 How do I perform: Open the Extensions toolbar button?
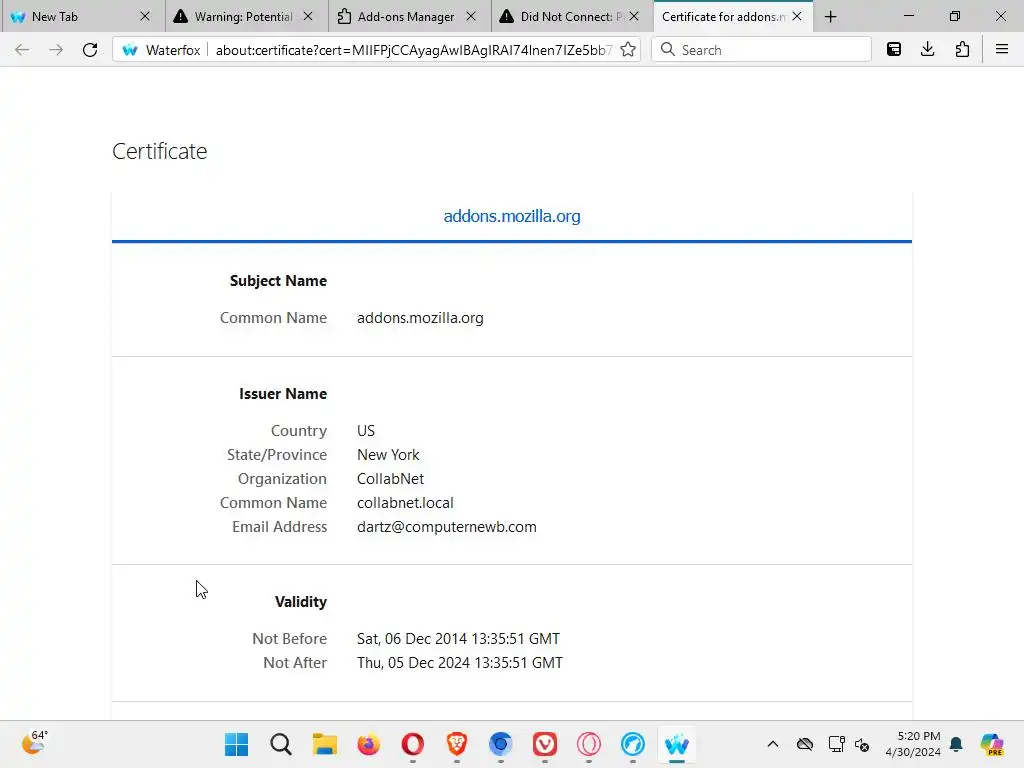coord(962,50)
